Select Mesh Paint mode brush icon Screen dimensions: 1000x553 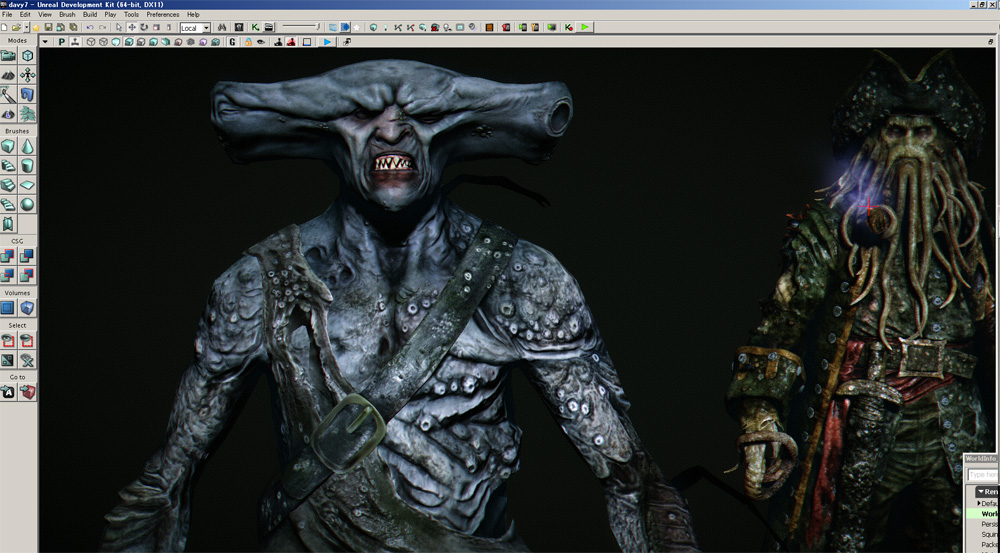(8, 95)
